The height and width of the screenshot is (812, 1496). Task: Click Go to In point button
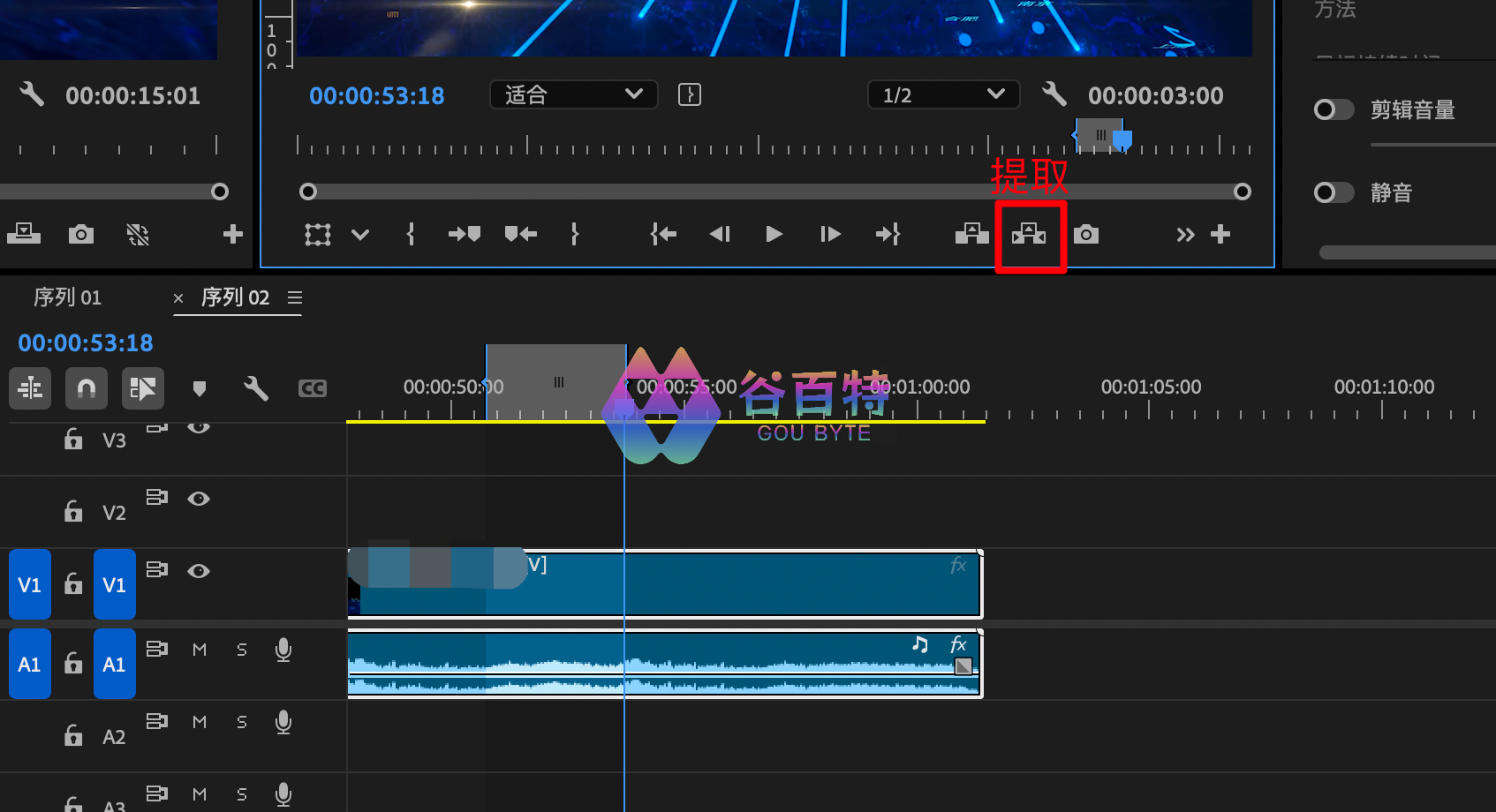coord(663,234)
